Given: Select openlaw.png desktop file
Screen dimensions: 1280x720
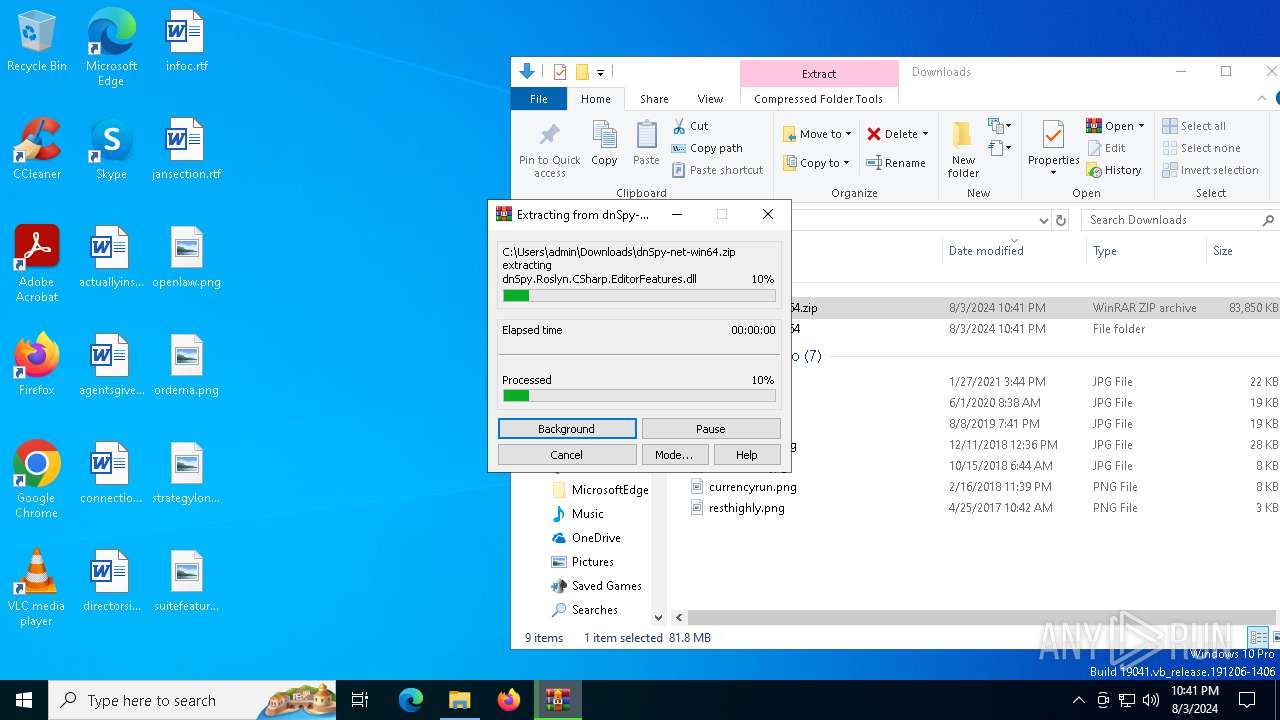Looking at the screenshot, I should (x=186, y=258).
